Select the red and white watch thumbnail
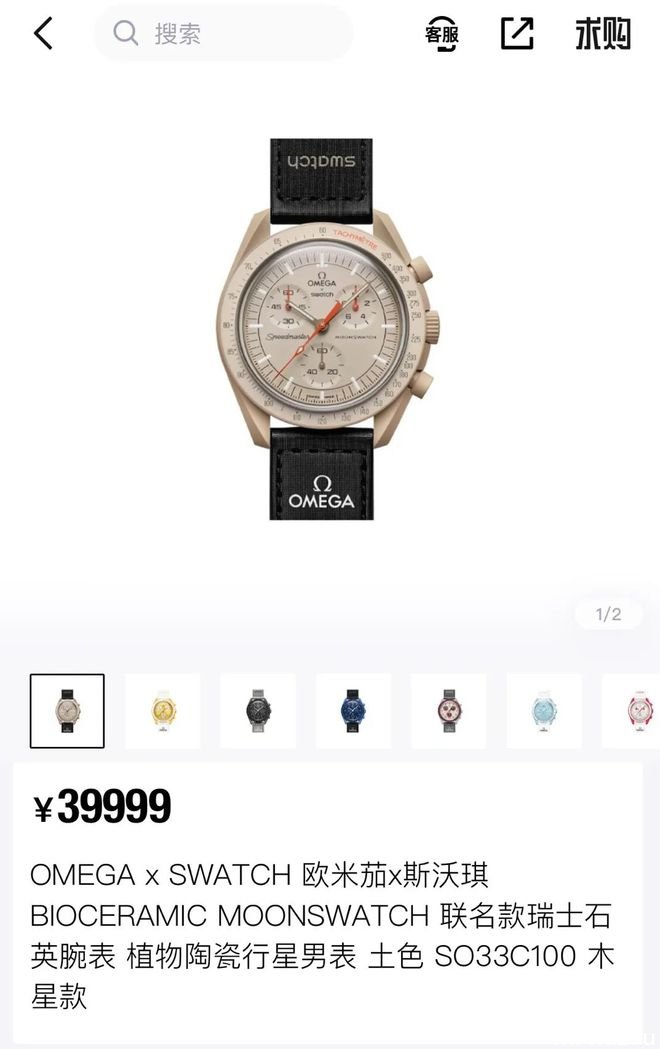 tap(631, 710)
